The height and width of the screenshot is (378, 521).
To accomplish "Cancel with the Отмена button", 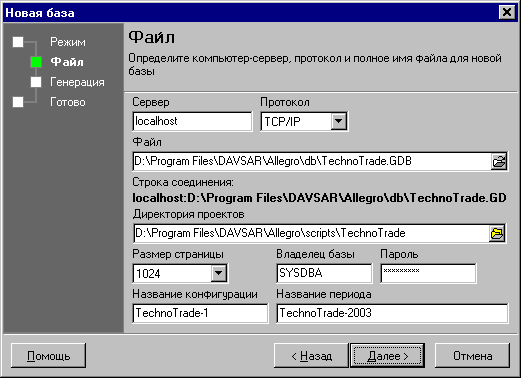I will [472, 356].
